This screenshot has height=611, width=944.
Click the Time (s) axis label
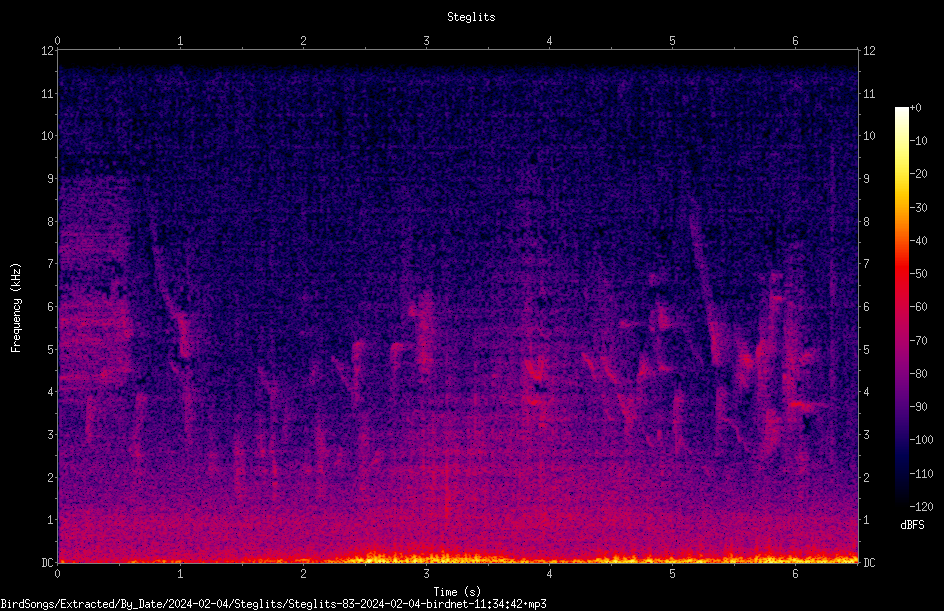457,592
